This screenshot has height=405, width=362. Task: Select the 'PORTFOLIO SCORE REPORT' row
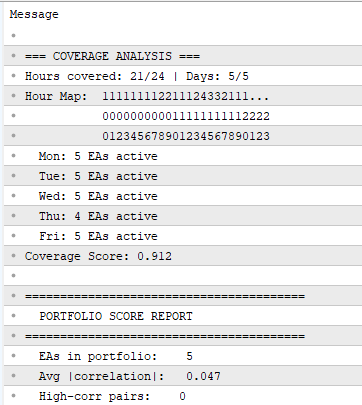pyautogui.click(x=183, y=316)
